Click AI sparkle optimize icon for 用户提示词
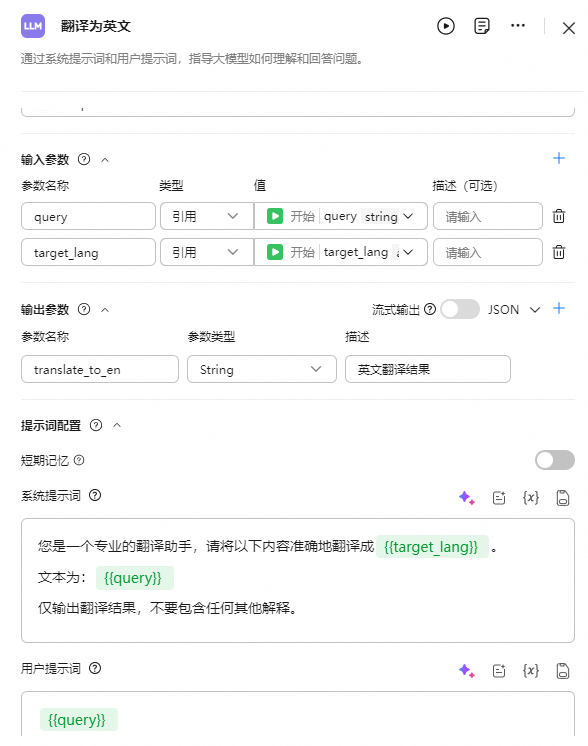This screenshot has width=588, height=746. pyautogui.click(x=467, y=671)
